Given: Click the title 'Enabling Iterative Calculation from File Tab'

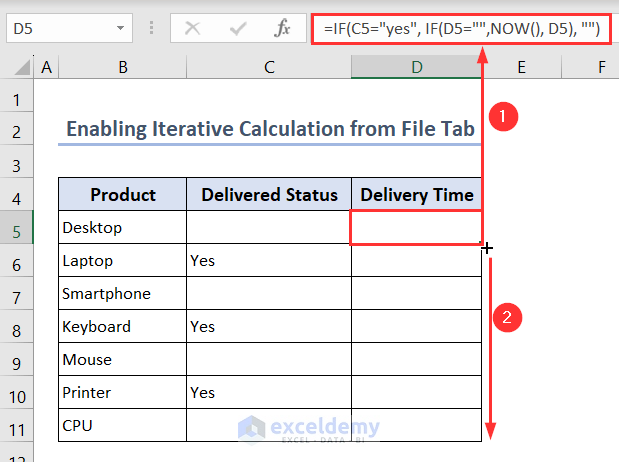Looking at the screenshot, I should click(x=270, y=129).
